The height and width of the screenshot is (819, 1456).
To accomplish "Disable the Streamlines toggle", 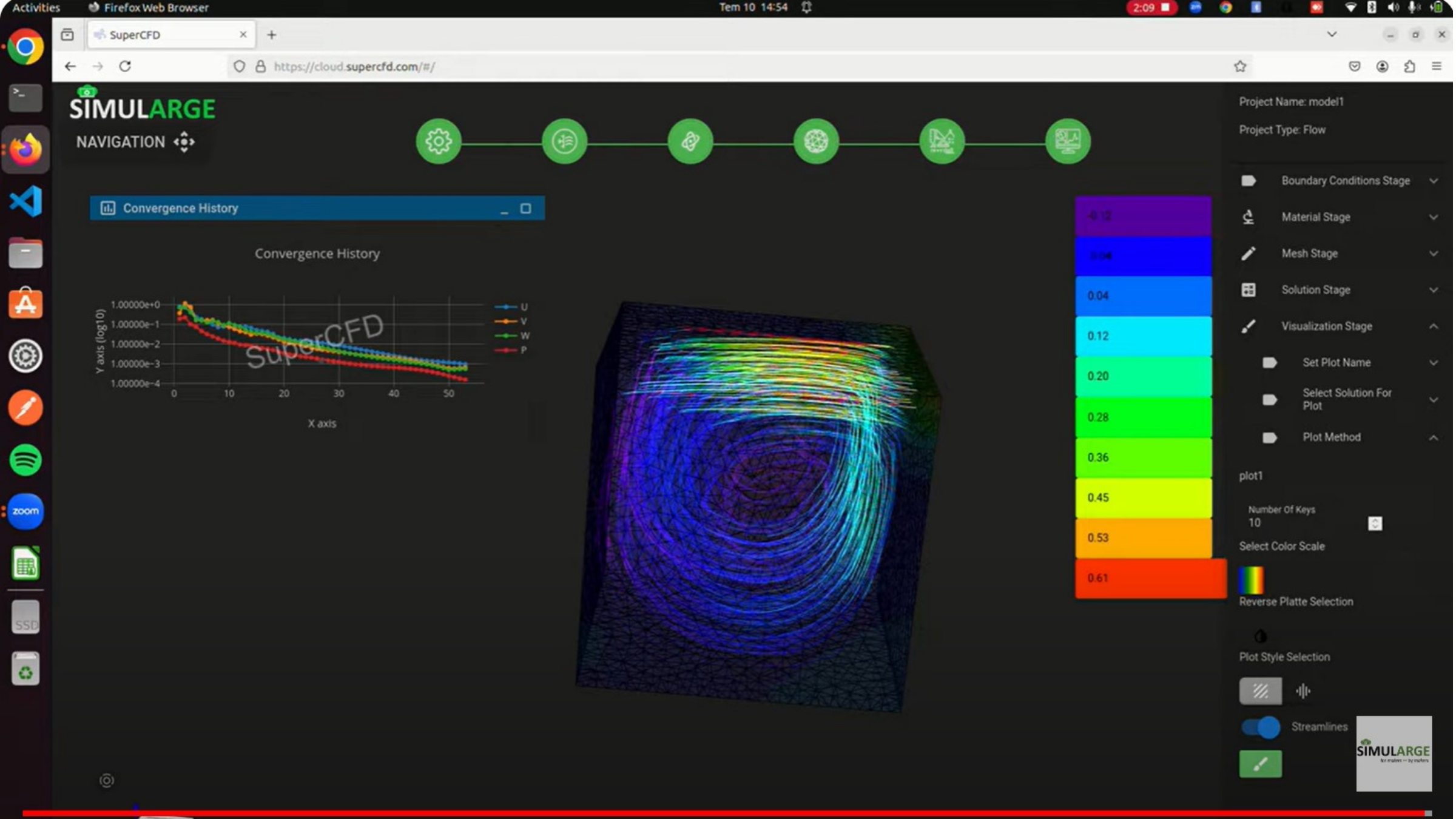I will tap(1260, 727).
